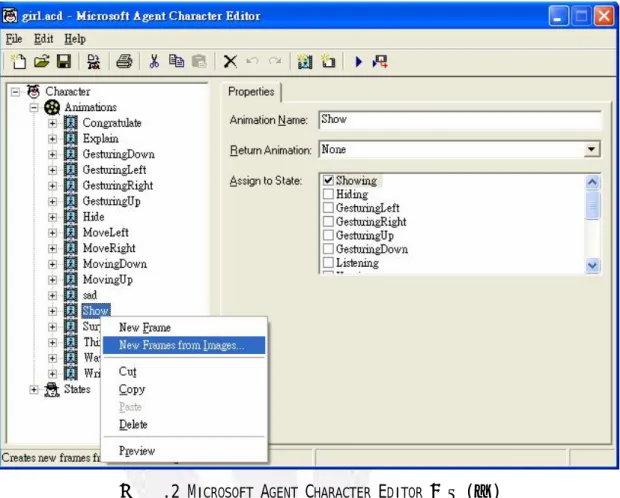This screenshot has height=498, width=620.
Task: Print using the printer icon
Action: pos(124,61)
